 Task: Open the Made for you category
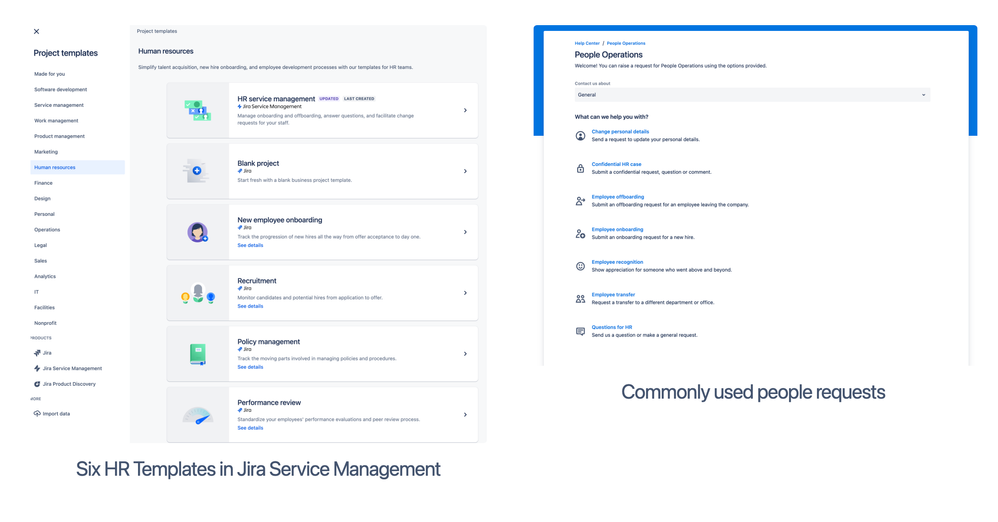point(50,74)
